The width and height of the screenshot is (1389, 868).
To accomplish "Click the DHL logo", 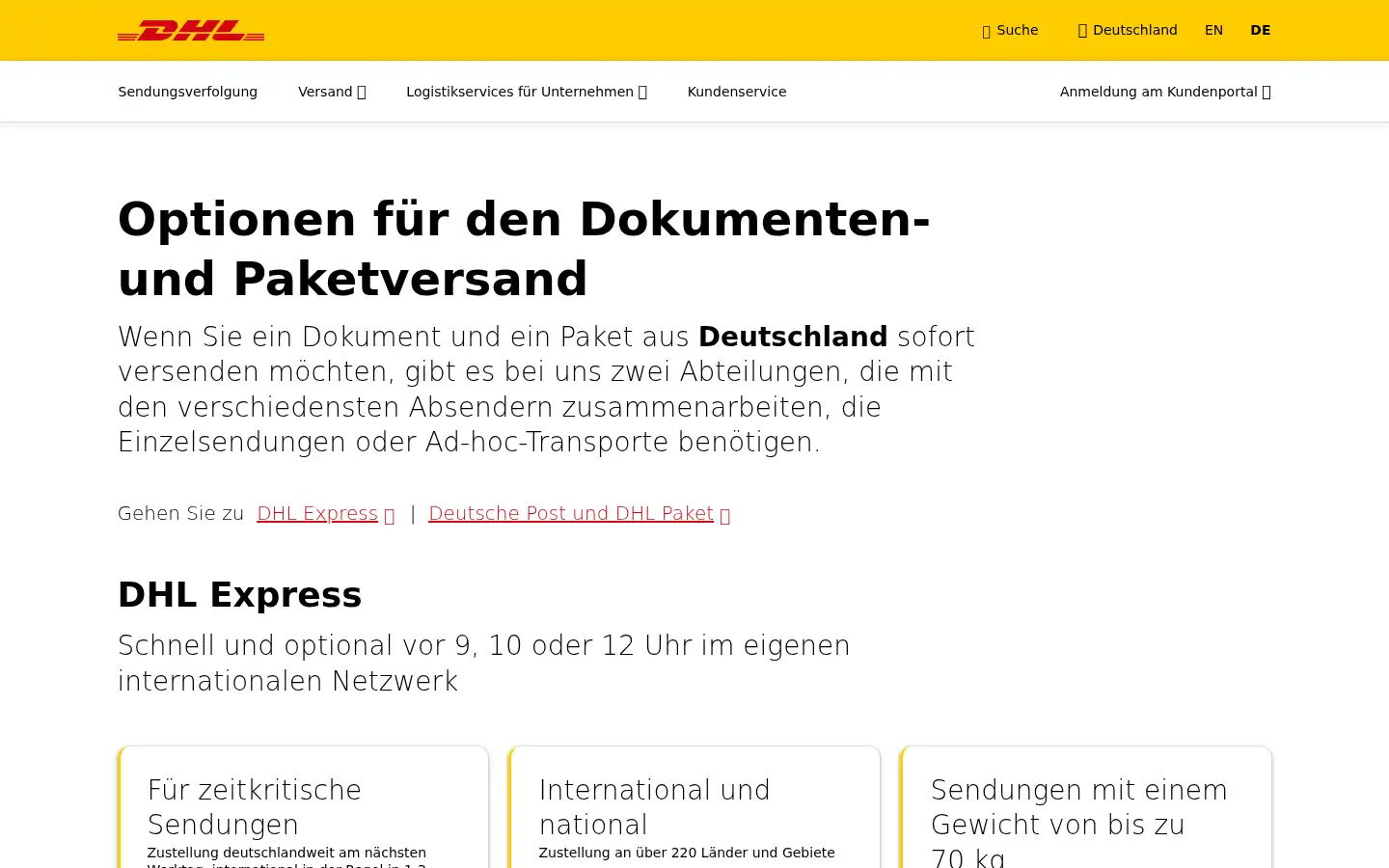I will [x=191, y=31].
